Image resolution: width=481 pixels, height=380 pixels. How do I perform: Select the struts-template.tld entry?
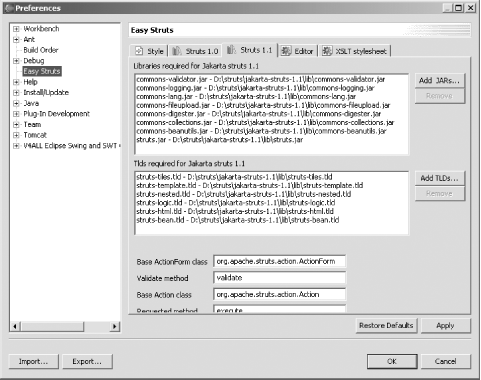[250, 186]
